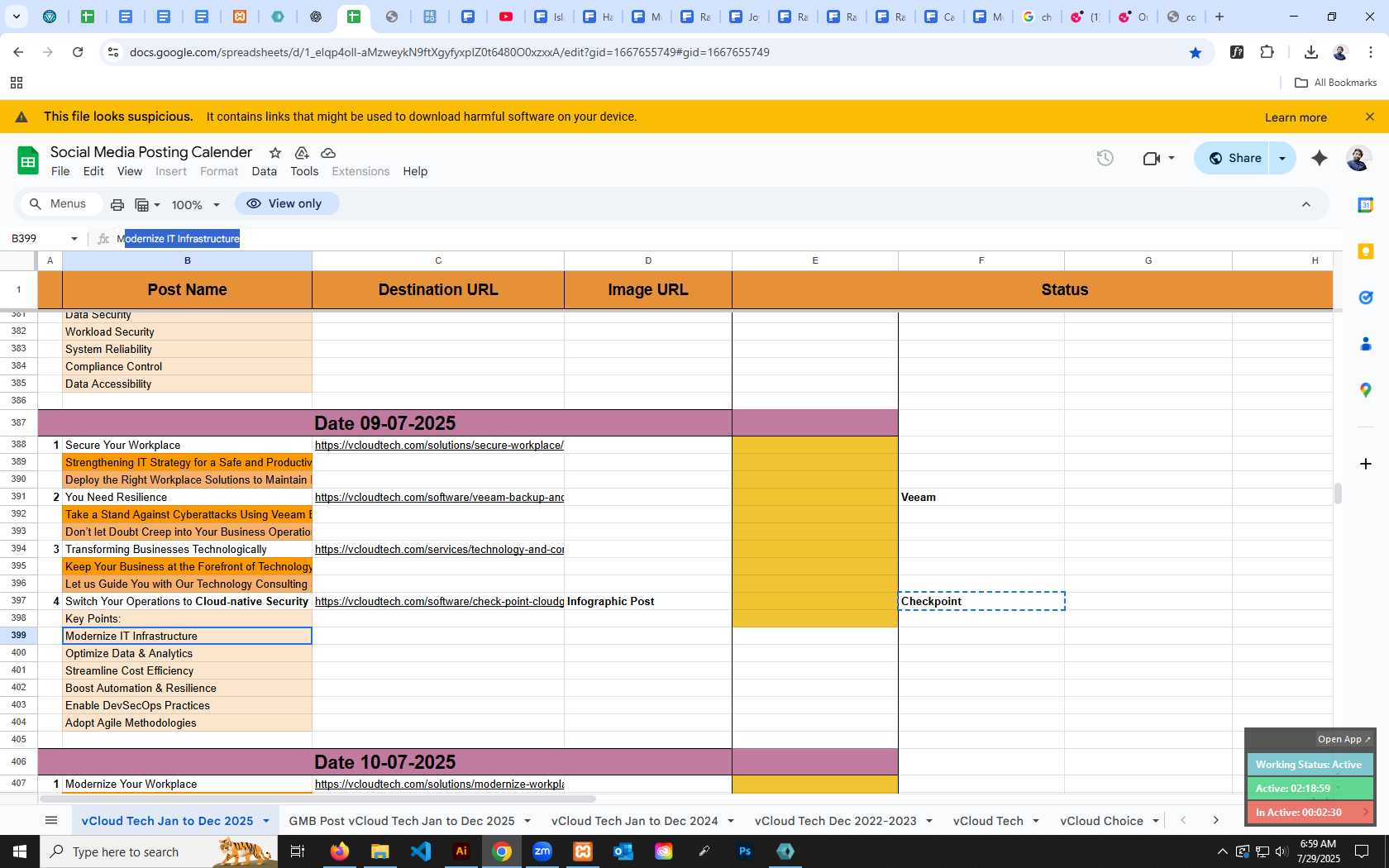Image resolution: width=1389 pixels, height=868 pixels.
Task: Open the browser extensions puzzle icon
Action: [x=1267, y=52]
